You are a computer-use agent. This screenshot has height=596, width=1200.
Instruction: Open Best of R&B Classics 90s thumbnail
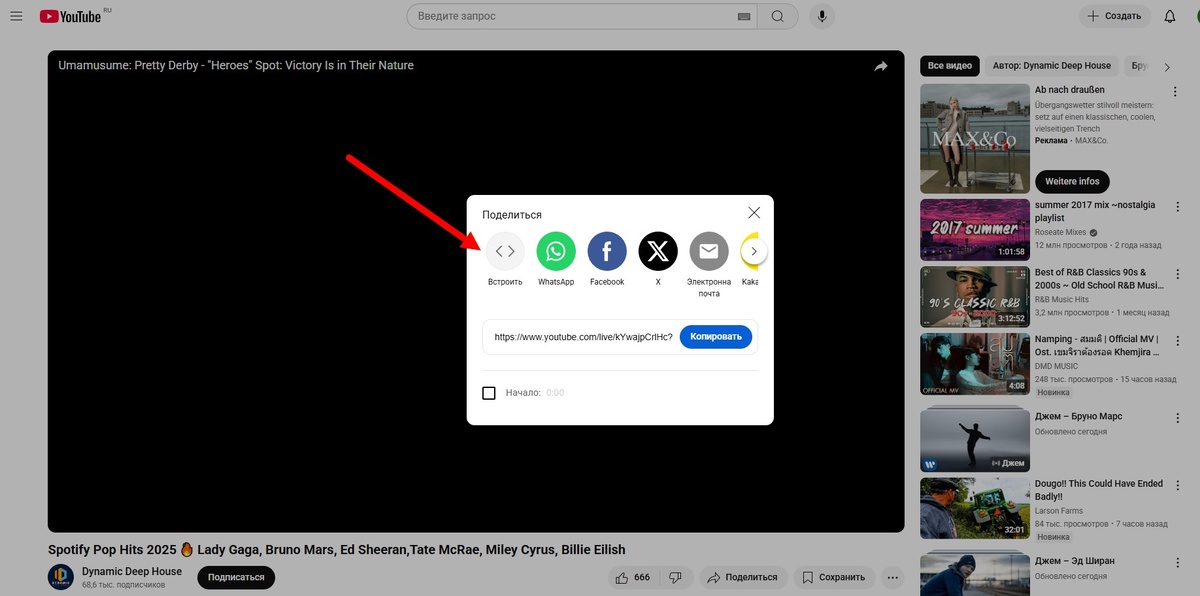click(974, 297)
